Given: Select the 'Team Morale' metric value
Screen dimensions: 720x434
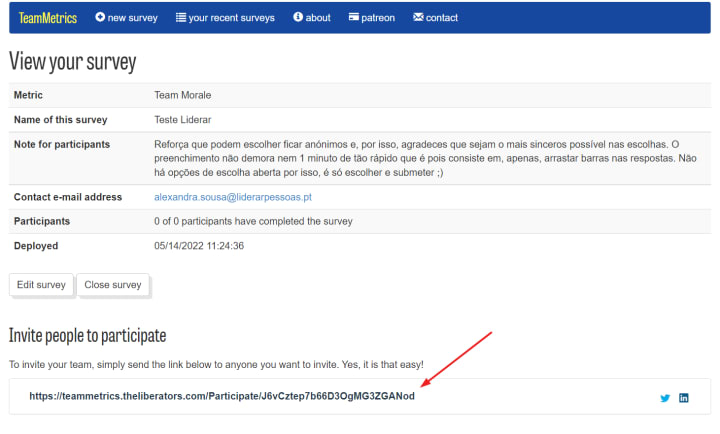Looking at the screenshot, I should tap(183, 95).
